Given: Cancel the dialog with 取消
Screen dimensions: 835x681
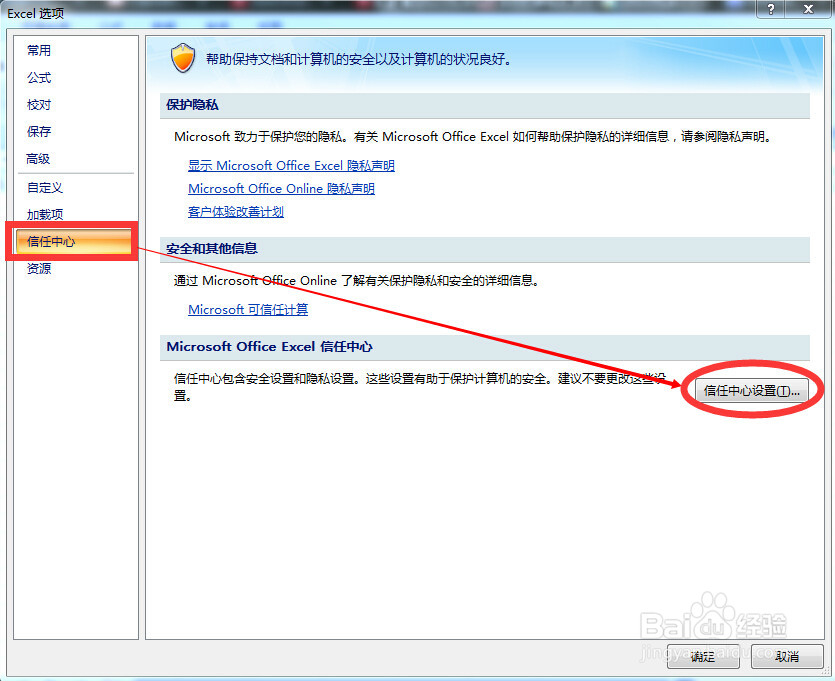Looking at the screenshot, I should [787, 657].
